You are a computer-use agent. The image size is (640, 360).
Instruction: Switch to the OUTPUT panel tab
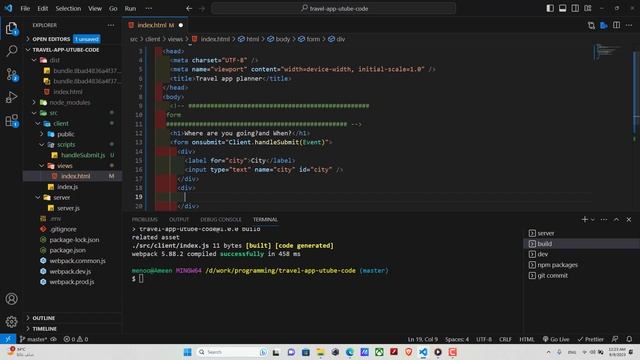coord(179,220)
